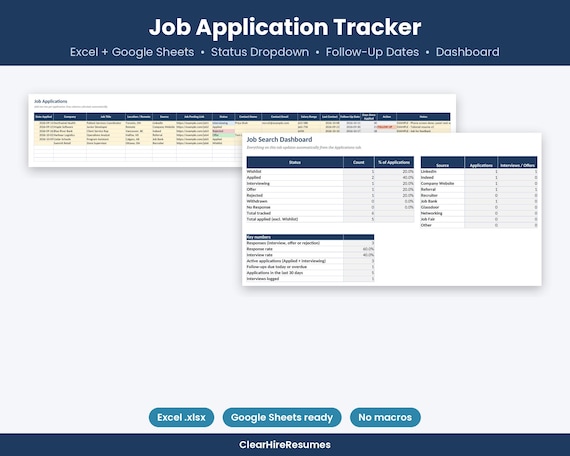Select the Indeed row in the dashboard source table
Screen dimensions: 570x456
pyautogui.click(x=479, y=177)
